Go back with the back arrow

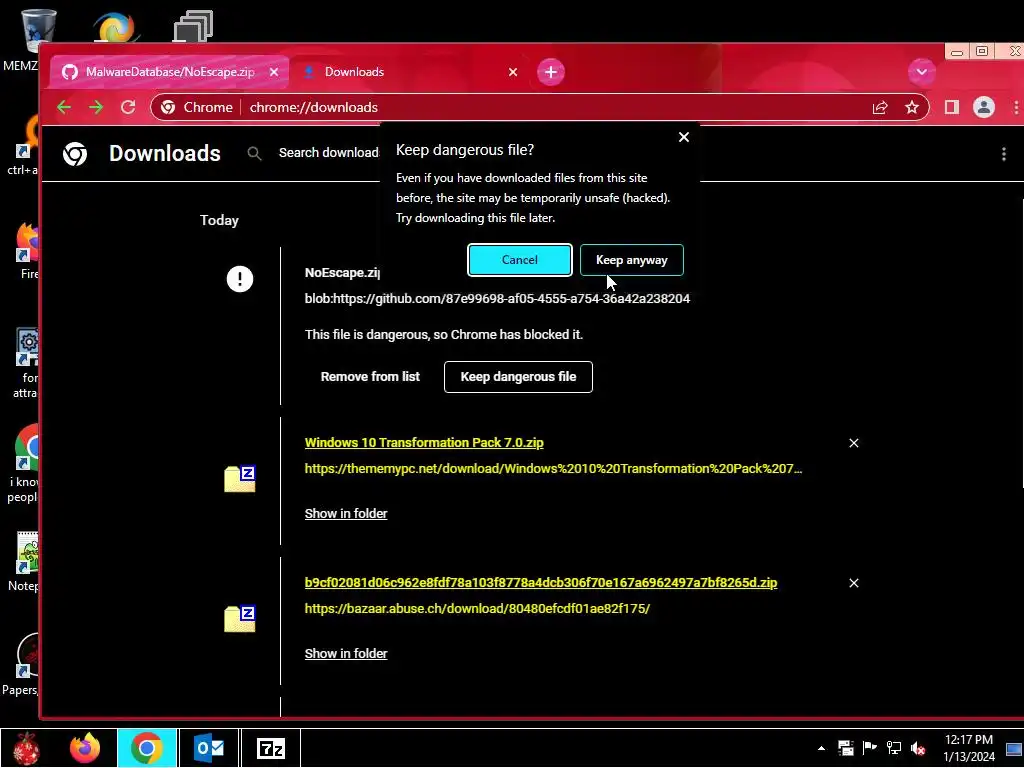[64, 107]
